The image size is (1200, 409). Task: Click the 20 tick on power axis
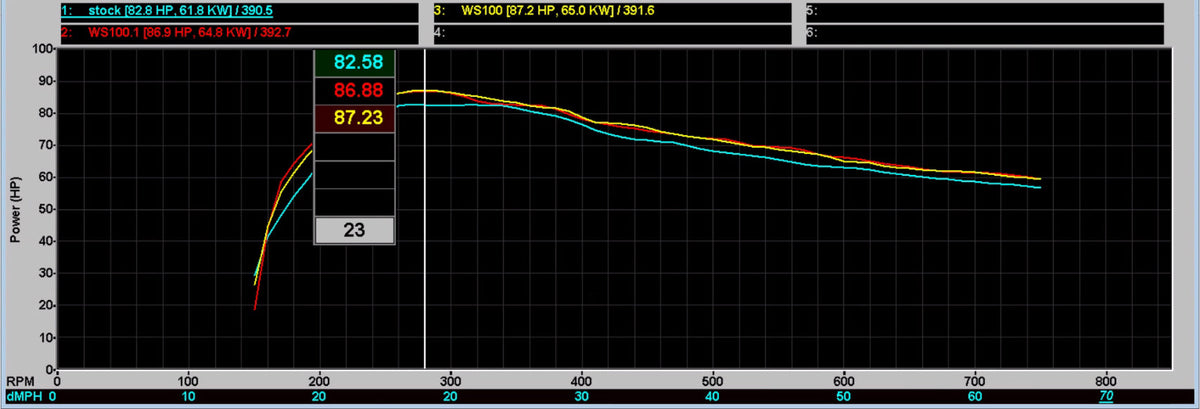pyautogui.click(x=45, y=306)
